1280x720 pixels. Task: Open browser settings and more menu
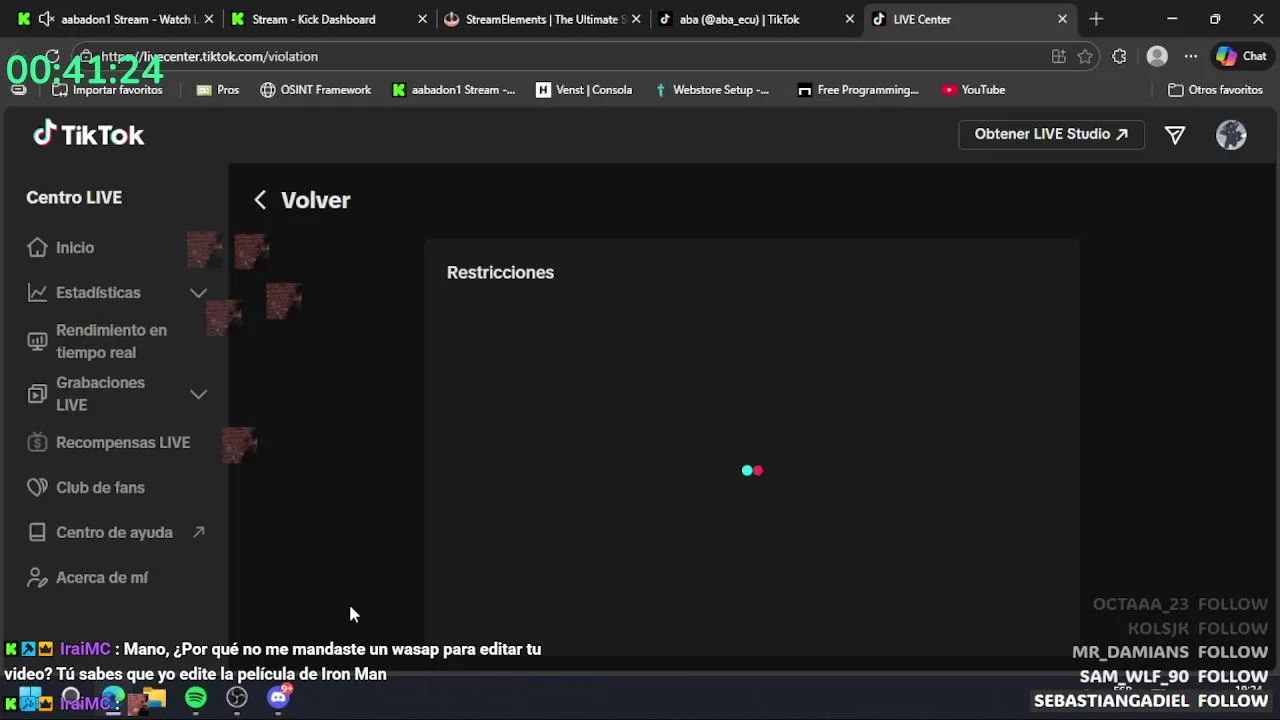click(x=1191, y=57)
